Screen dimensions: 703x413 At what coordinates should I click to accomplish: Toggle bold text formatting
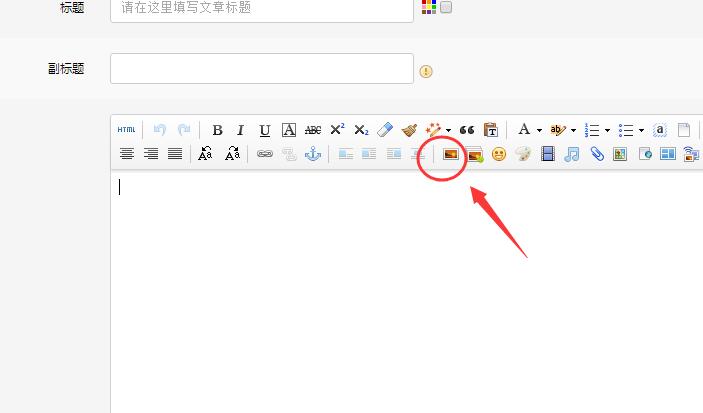(217, 130)
